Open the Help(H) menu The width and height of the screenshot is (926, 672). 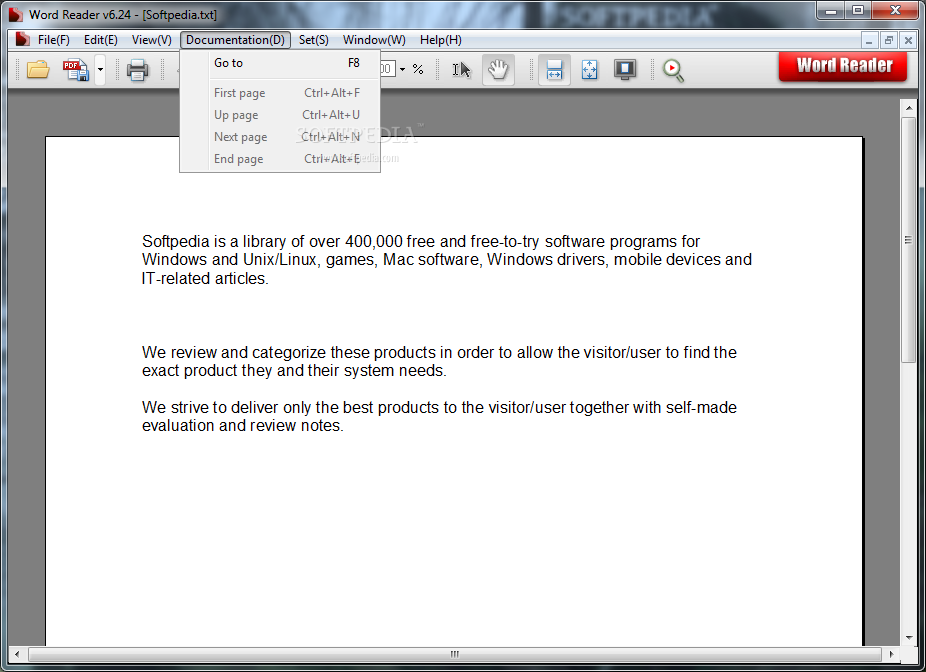tap(441, 40)
